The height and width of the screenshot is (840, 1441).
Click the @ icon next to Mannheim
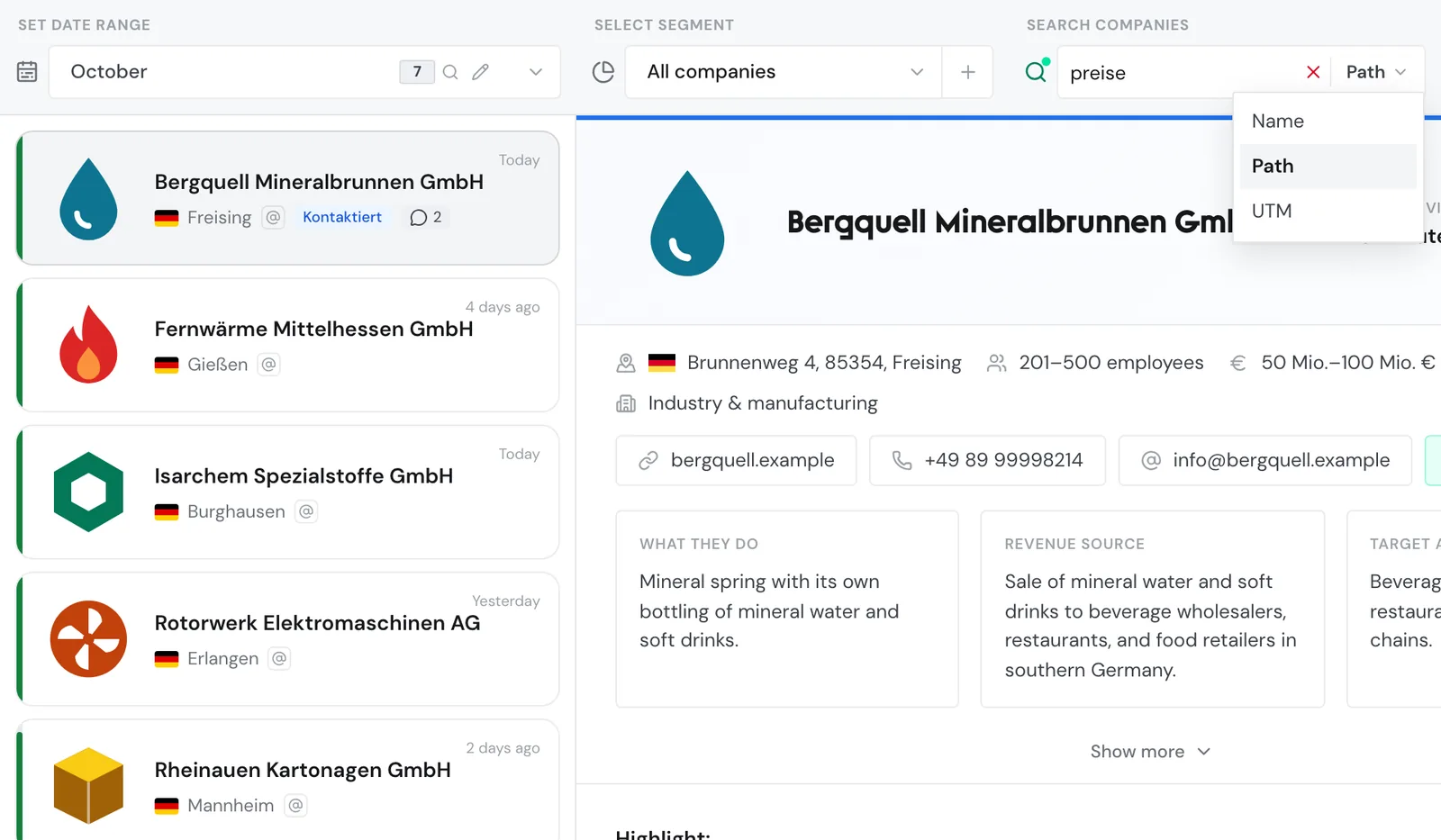295,806
